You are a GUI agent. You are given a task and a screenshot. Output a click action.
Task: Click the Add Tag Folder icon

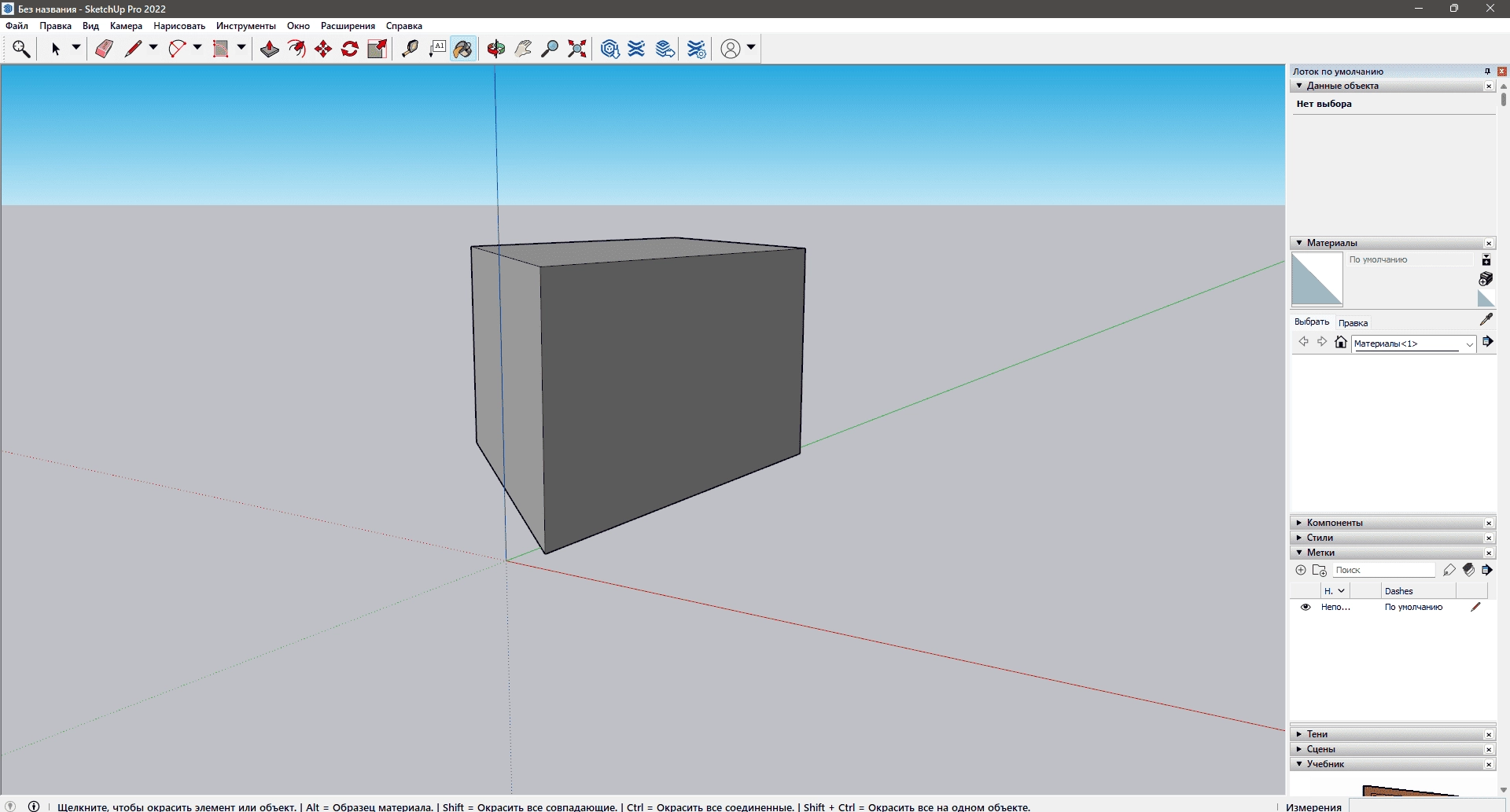(1320, 570)
